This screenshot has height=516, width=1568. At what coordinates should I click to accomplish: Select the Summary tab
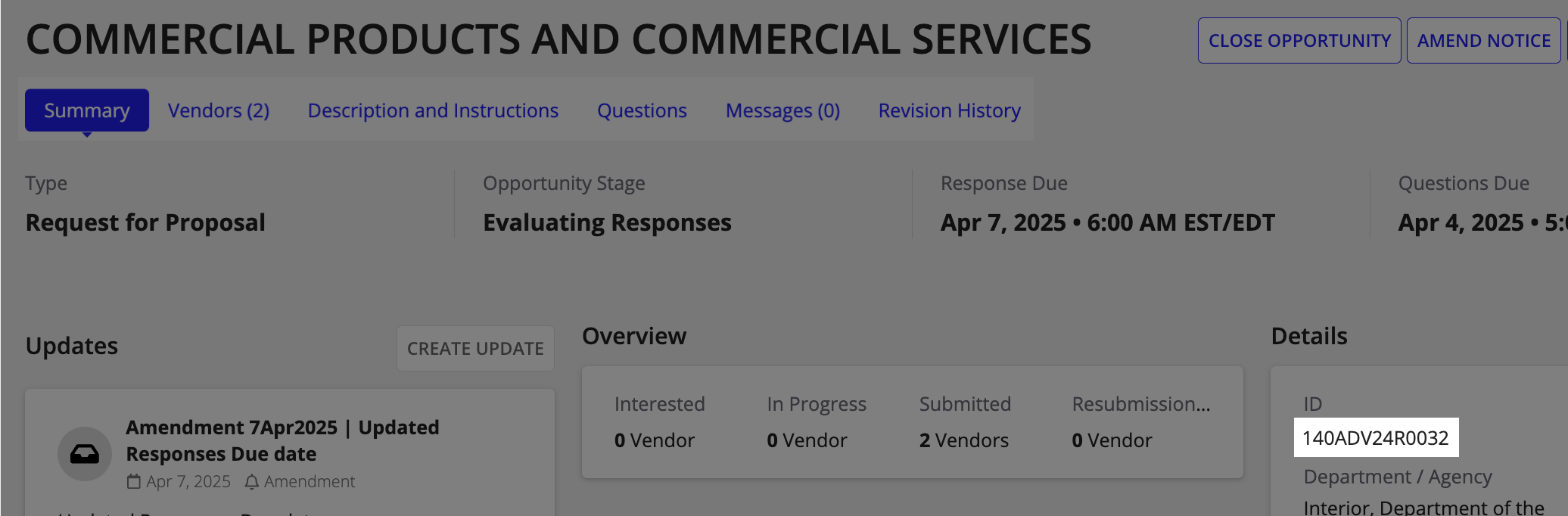coord(87,110)
